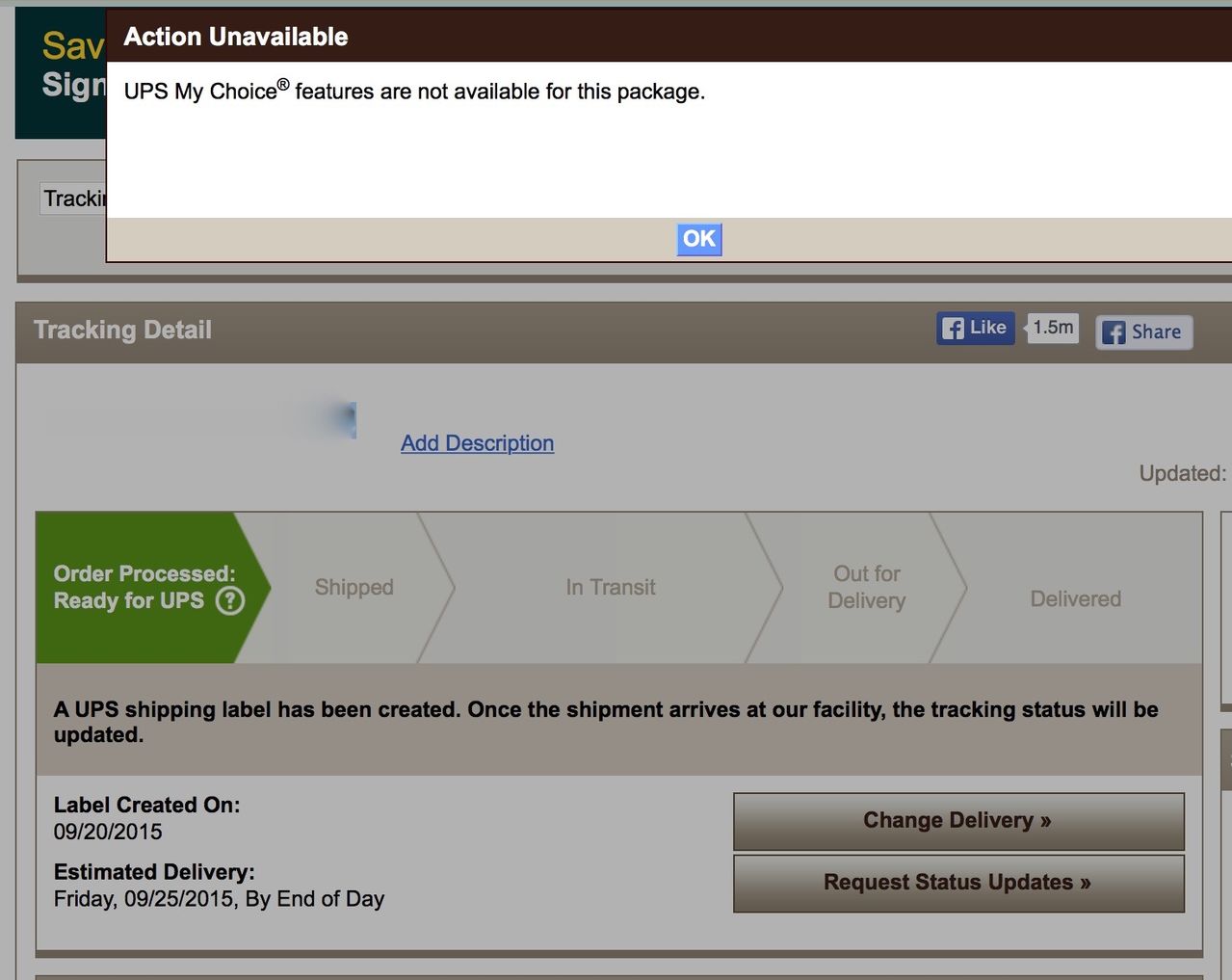Click the shipping label created status message
The image size is (1232, 980).
[606, 722]
